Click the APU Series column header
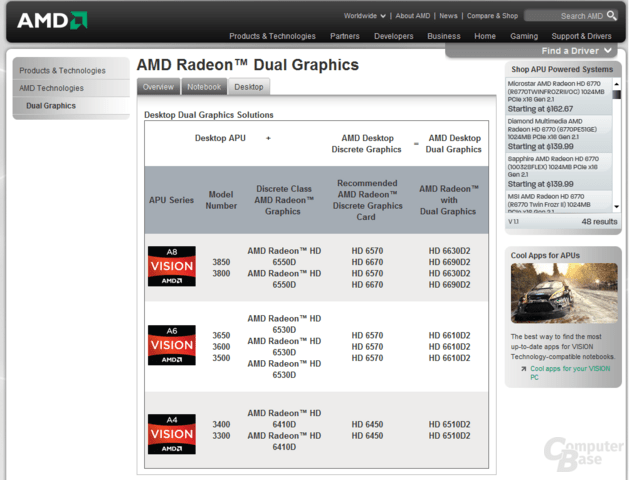This screenshot has height=480, width=632. (x=171, y=200)
